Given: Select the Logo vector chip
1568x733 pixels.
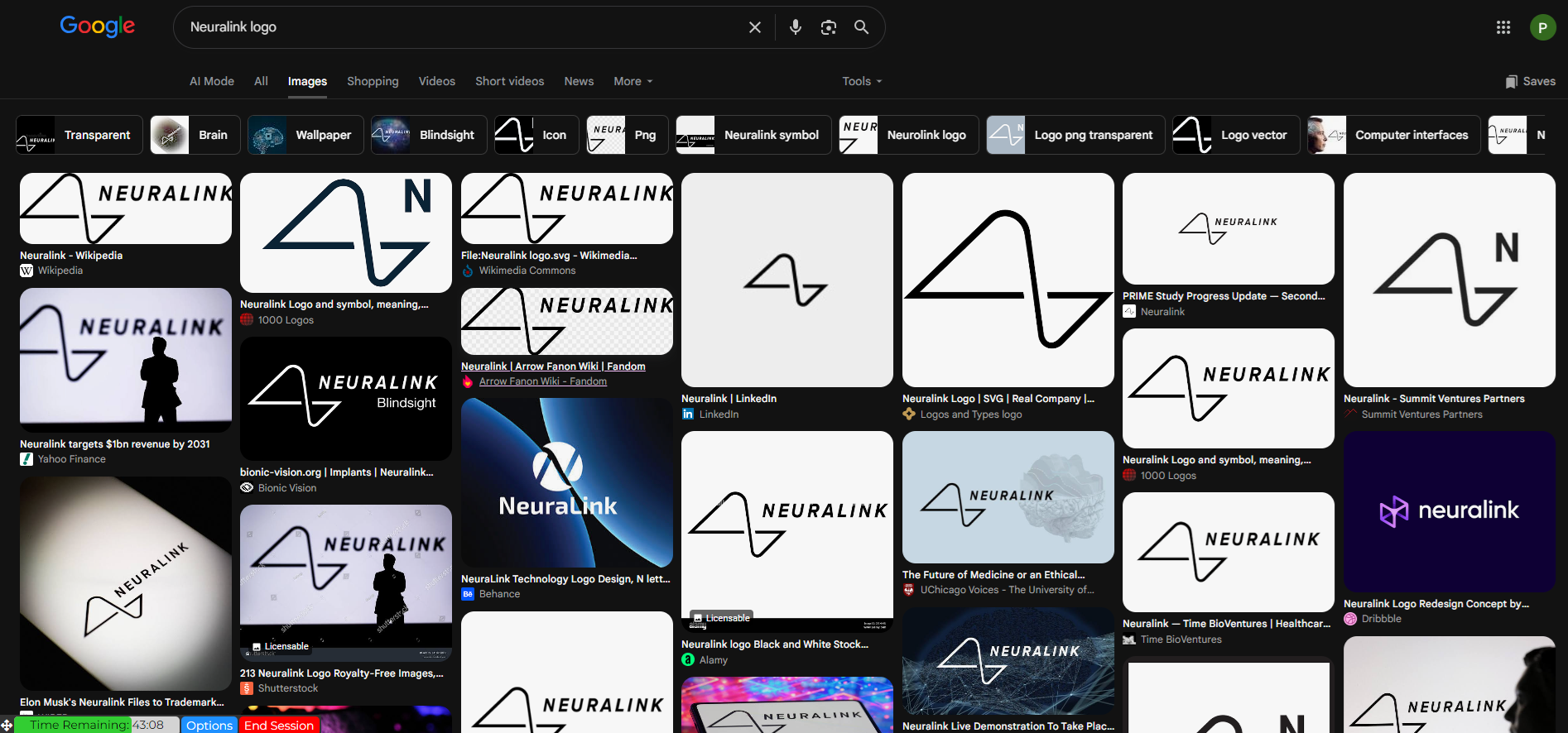Looking at the screenshot, I should [x=1236, y=135].
